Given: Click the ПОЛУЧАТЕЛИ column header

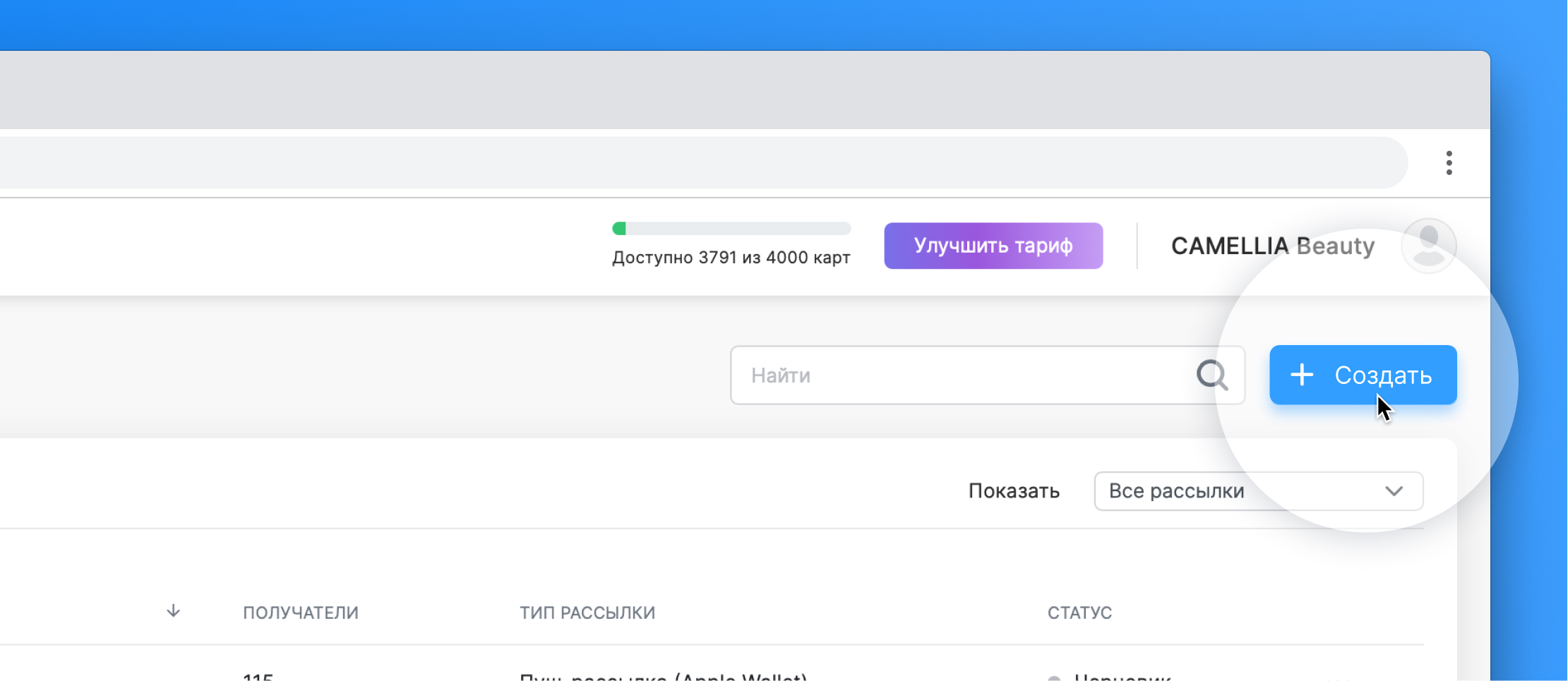Looking at the screenshot, I should pyautogui.click(x=301, y=613).
